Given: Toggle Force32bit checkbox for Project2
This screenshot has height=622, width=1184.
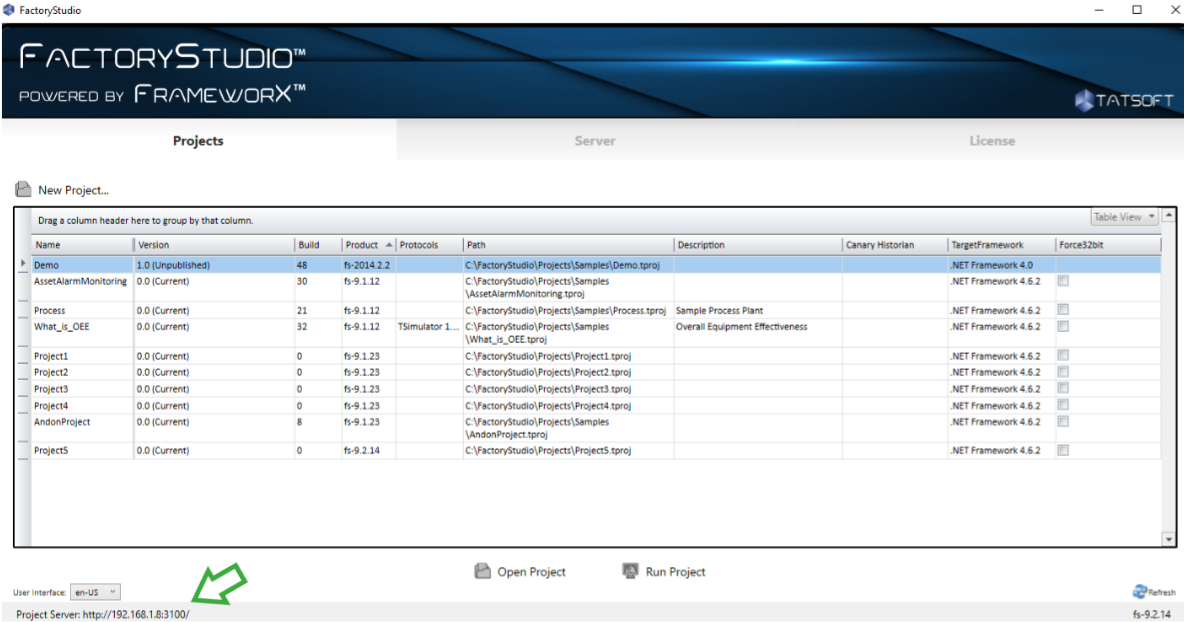Looking at the screenshot, I should 1063,372.
